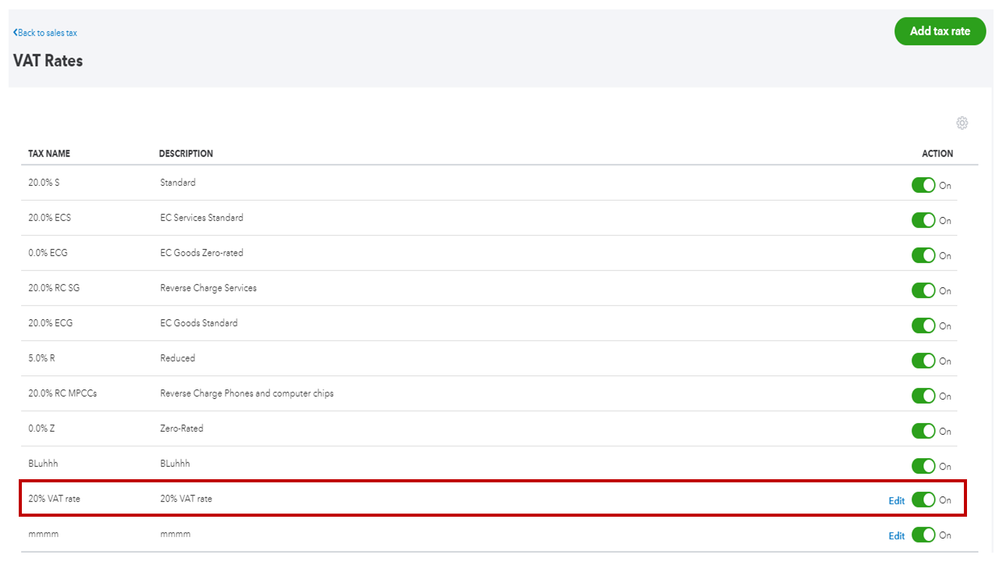Switch off EC Goods Standard rate
The image size is (999, 562).
tap(923, 325)
